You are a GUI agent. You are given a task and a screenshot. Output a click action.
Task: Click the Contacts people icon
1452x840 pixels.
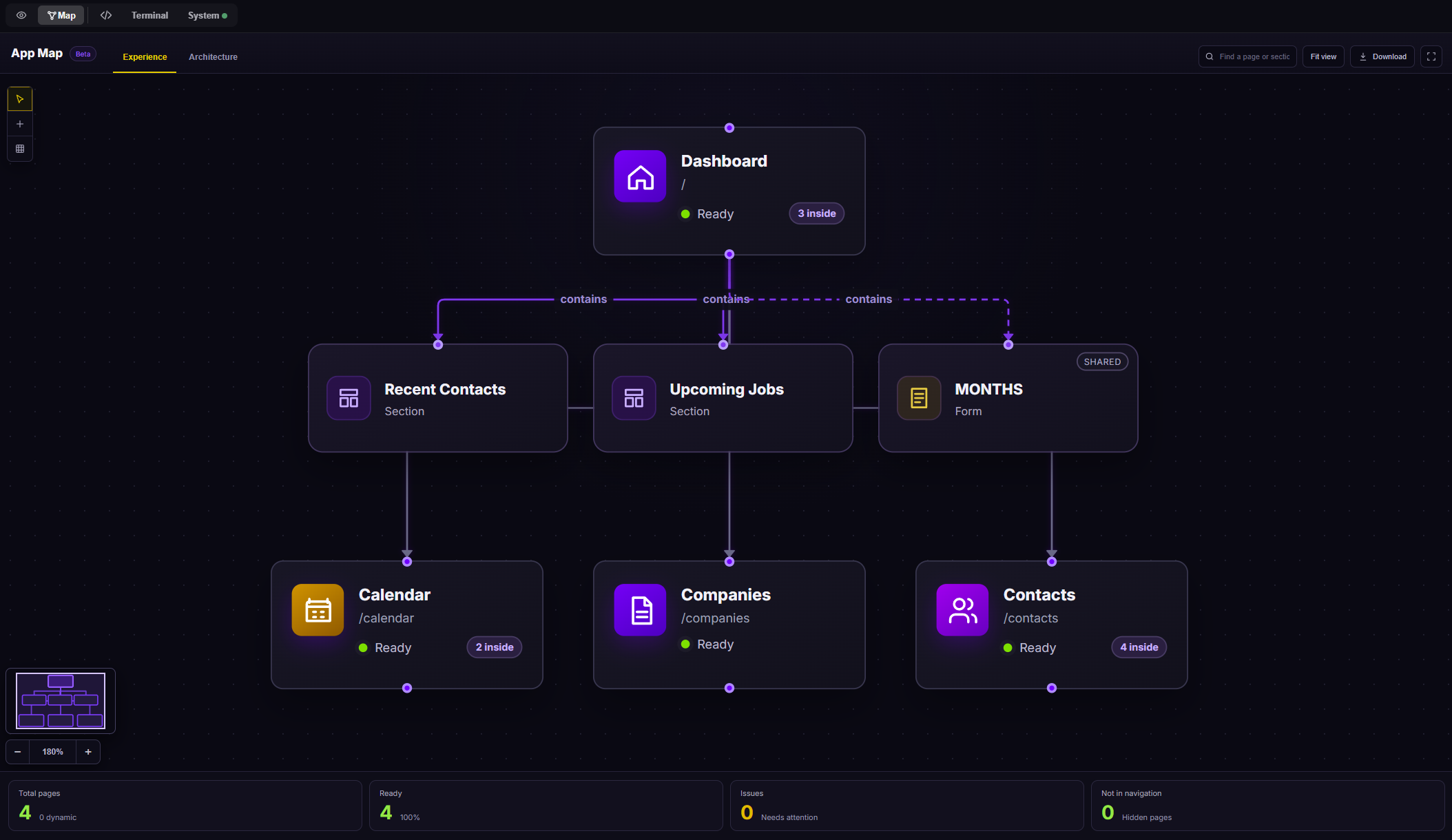[x=962, y=610]
